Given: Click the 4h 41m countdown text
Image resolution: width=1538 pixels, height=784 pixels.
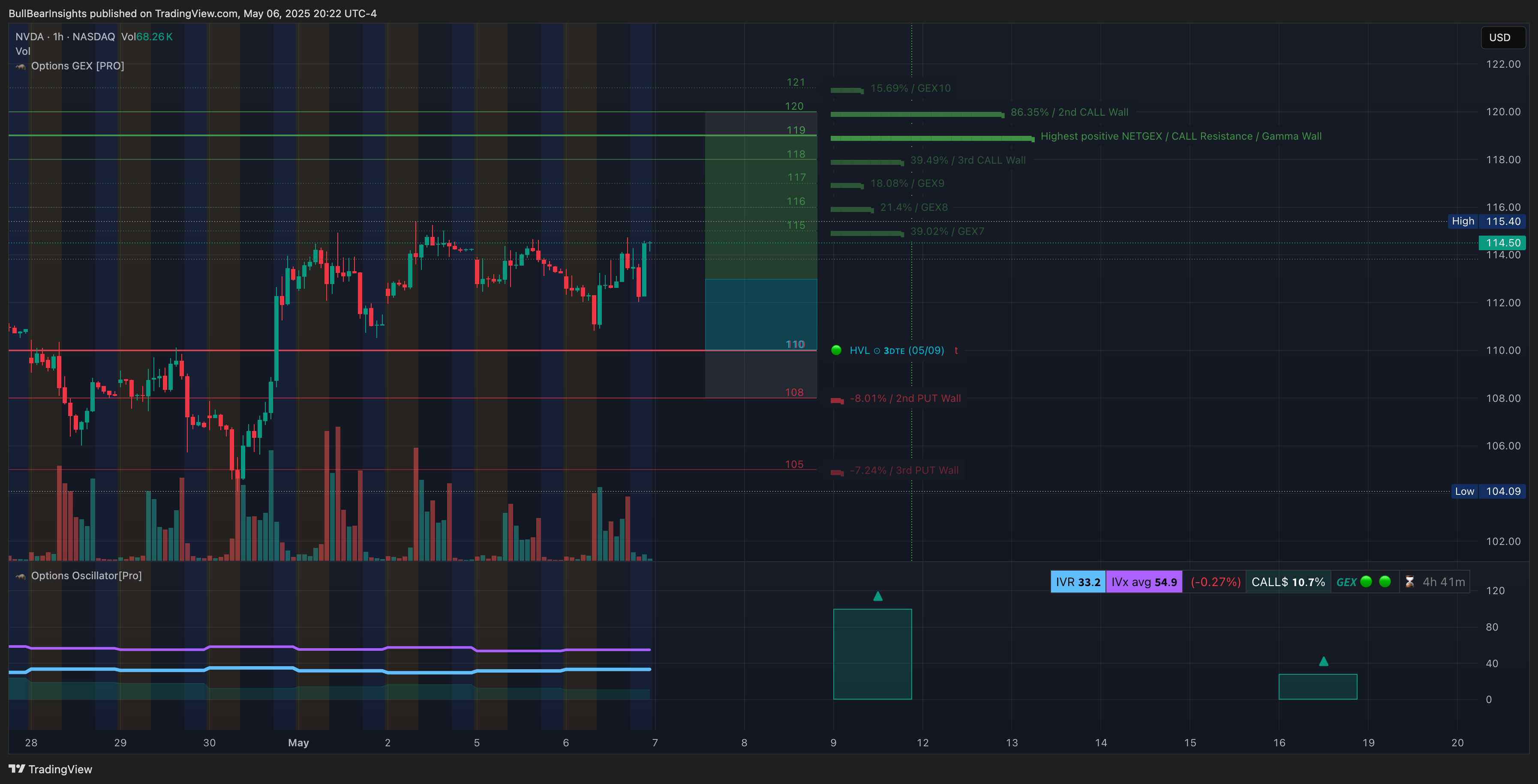Looking at the screenshot, I should (x=1444, y=582).
